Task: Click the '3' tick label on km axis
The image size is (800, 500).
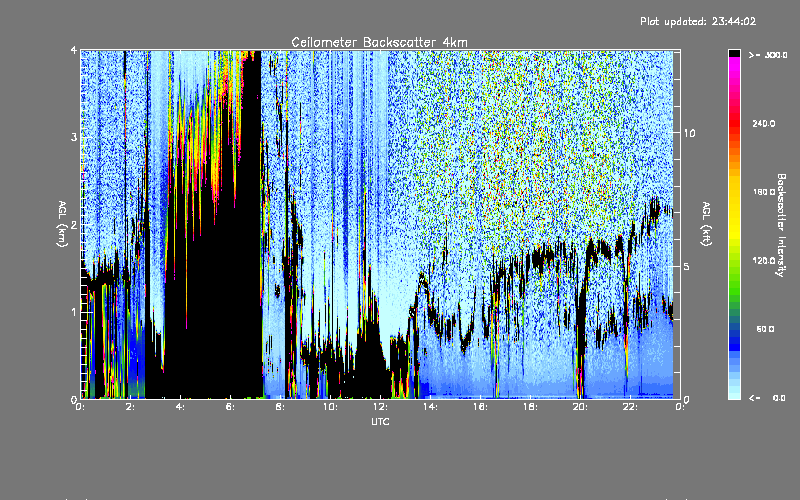Action: [74, 137]
